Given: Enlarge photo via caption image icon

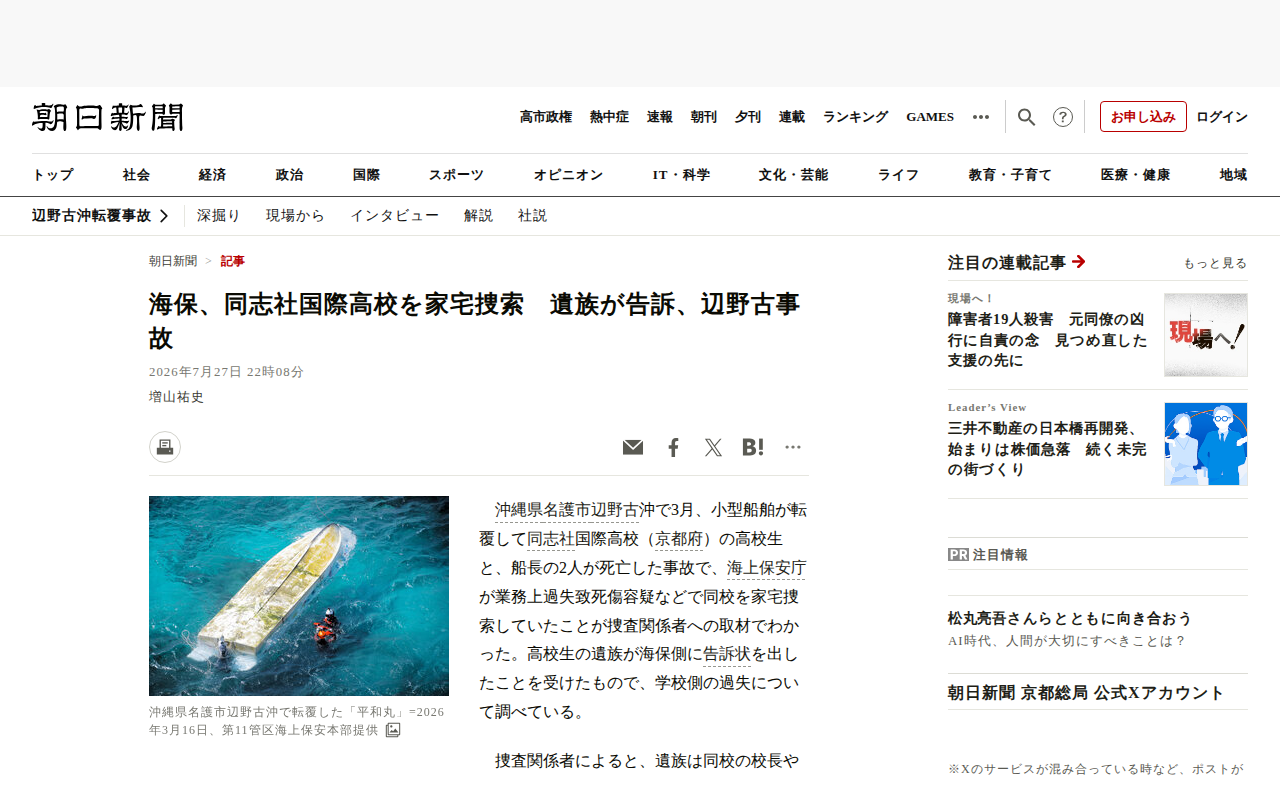Looking at the screenshot, I should pyautogui.click(x=393, y=730).
